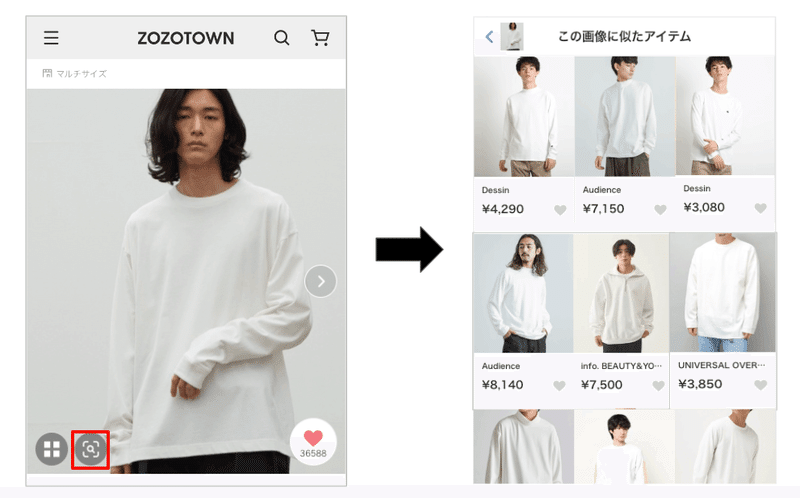Favorite the item with 36588 likes
This screenshot has width=800, height=498.
(x=313, y=442)
